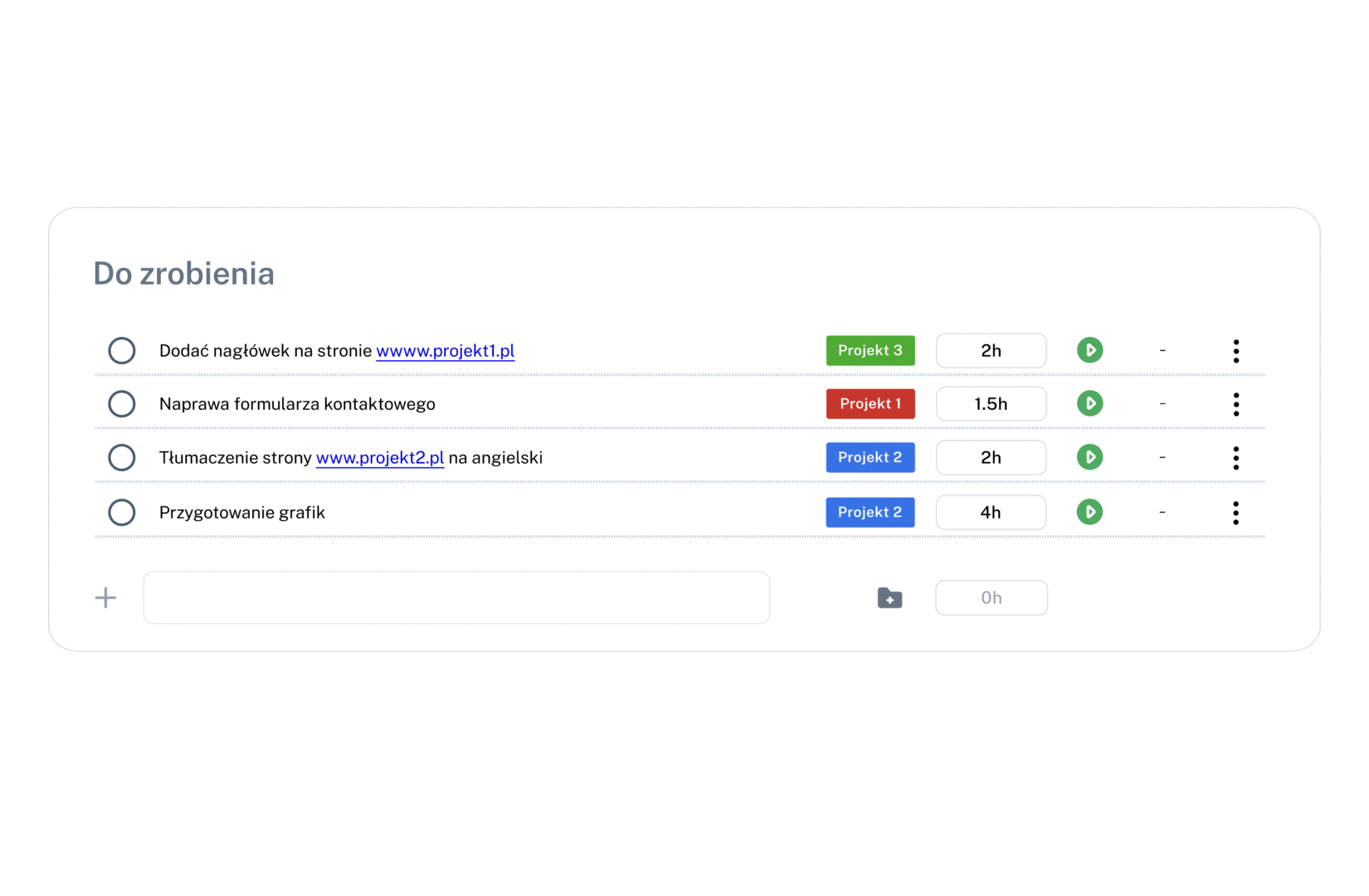This screenshot has height=896, width=1369.
Task: Expand more options for Tłumaczenie strony task
Action: 1235,458
